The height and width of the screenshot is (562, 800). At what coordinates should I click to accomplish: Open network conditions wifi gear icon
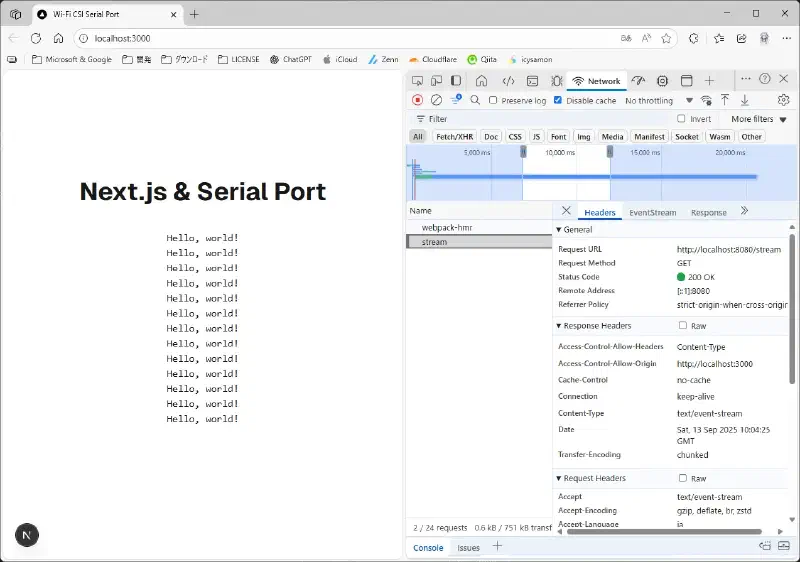pos(706,100)
